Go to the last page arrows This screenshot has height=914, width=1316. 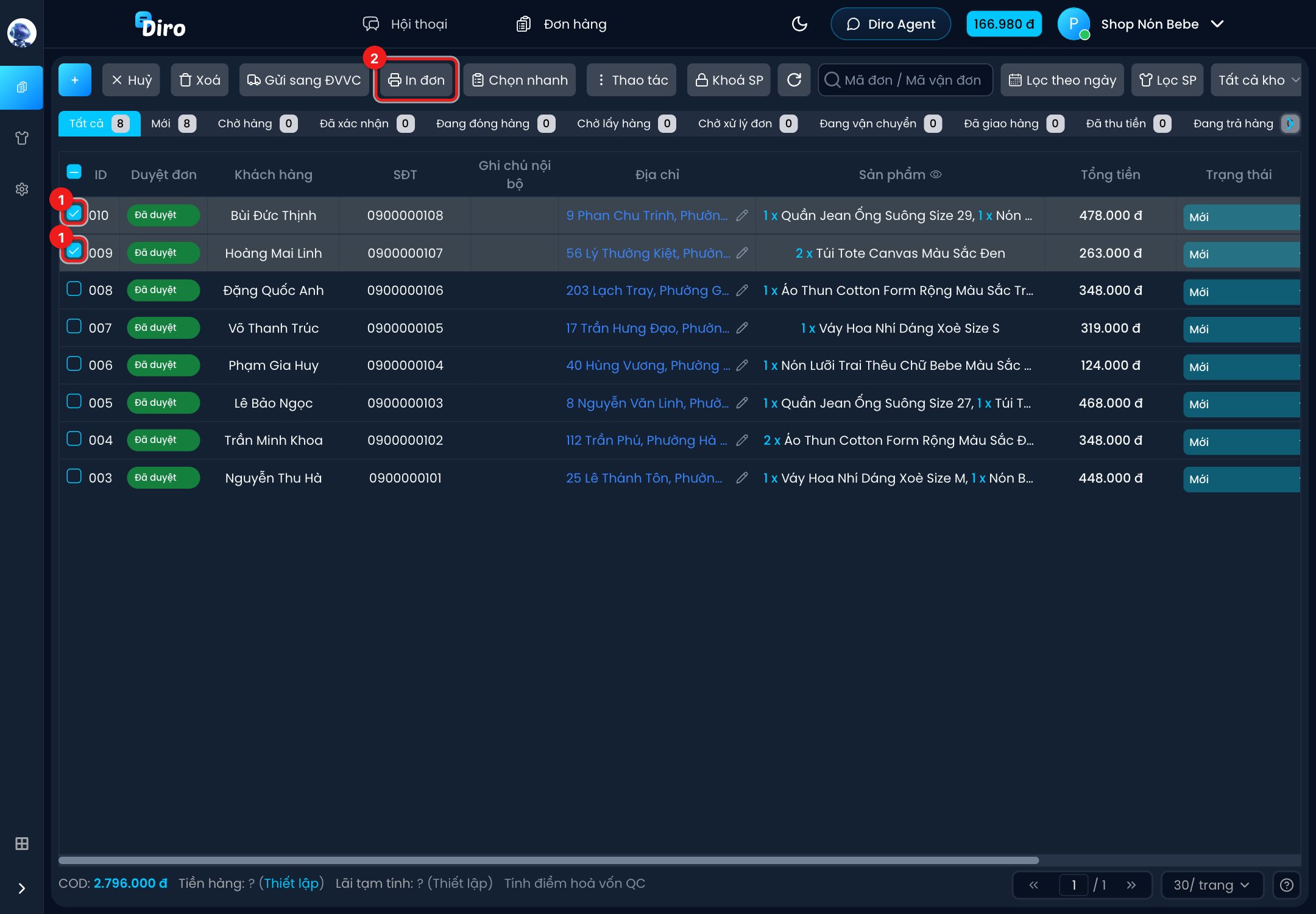pyautogui.click(x=1131, y=885)
